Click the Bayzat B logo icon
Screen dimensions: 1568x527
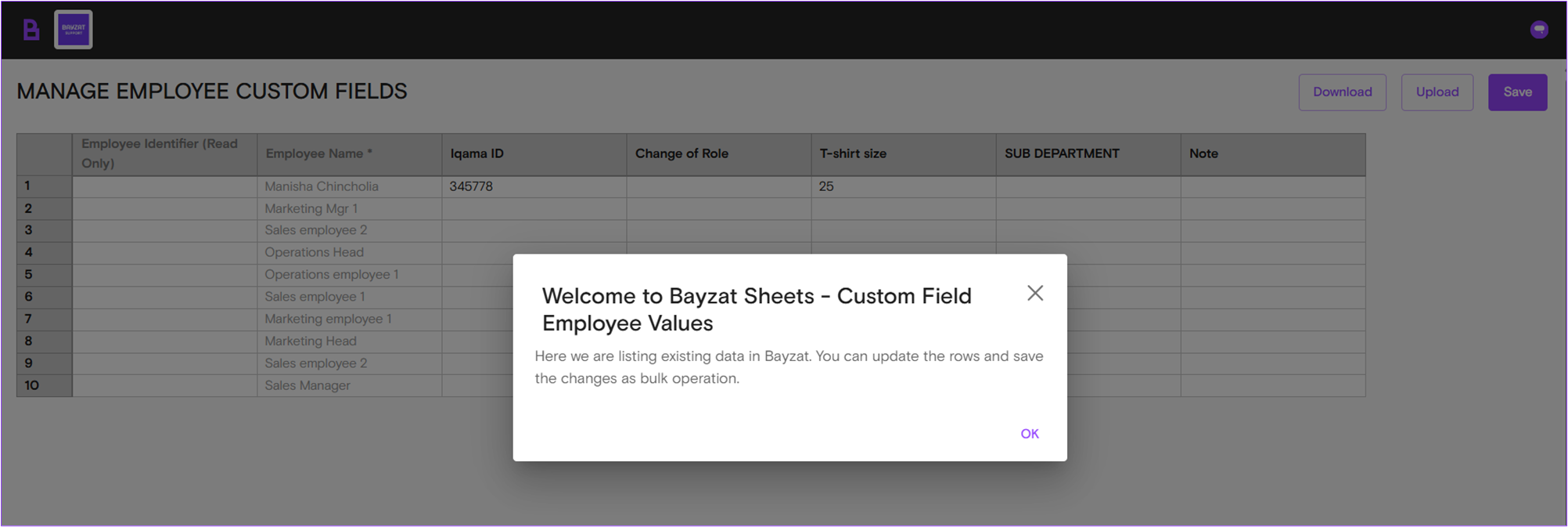tap(31, 30)
